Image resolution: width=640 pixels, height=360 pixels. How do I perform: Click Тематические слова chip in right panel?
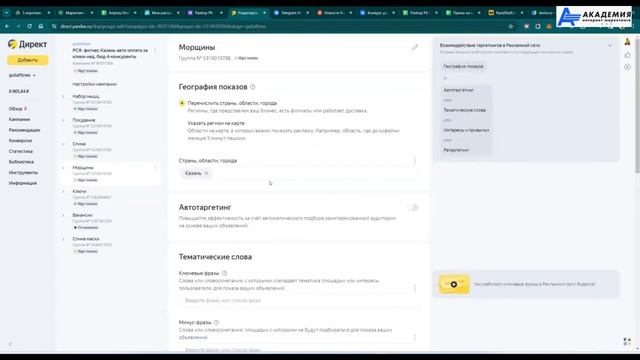click(464, 110)
